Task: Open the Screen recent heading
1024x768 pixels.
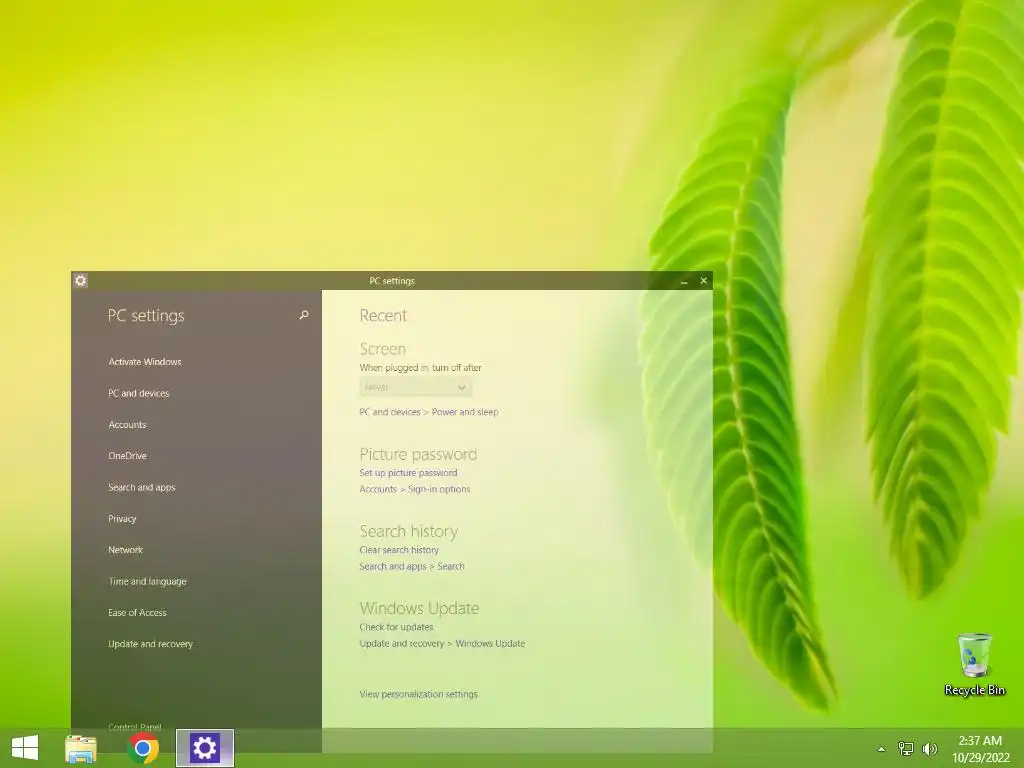Action: (383, 349)
